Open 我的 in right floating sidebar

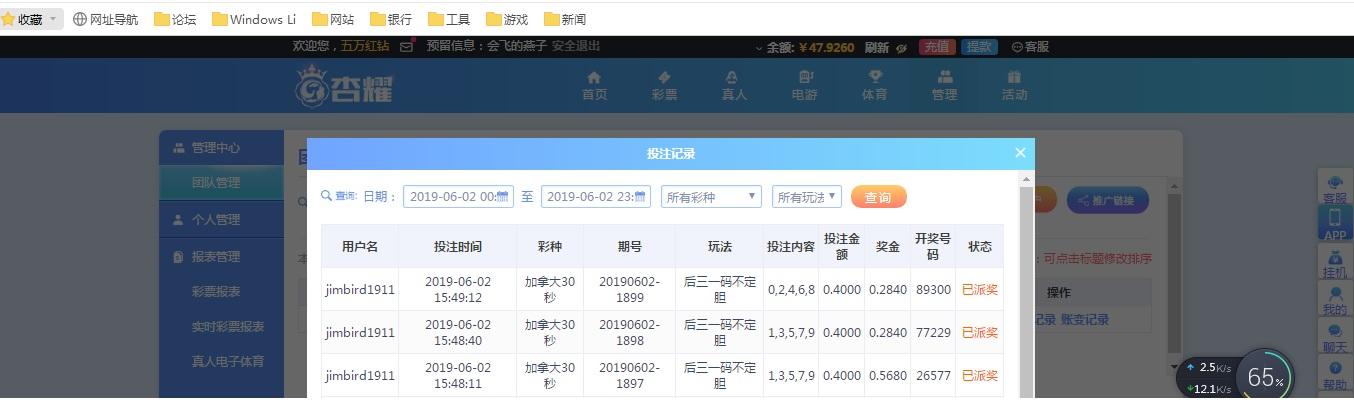(x=1335, y=300)
